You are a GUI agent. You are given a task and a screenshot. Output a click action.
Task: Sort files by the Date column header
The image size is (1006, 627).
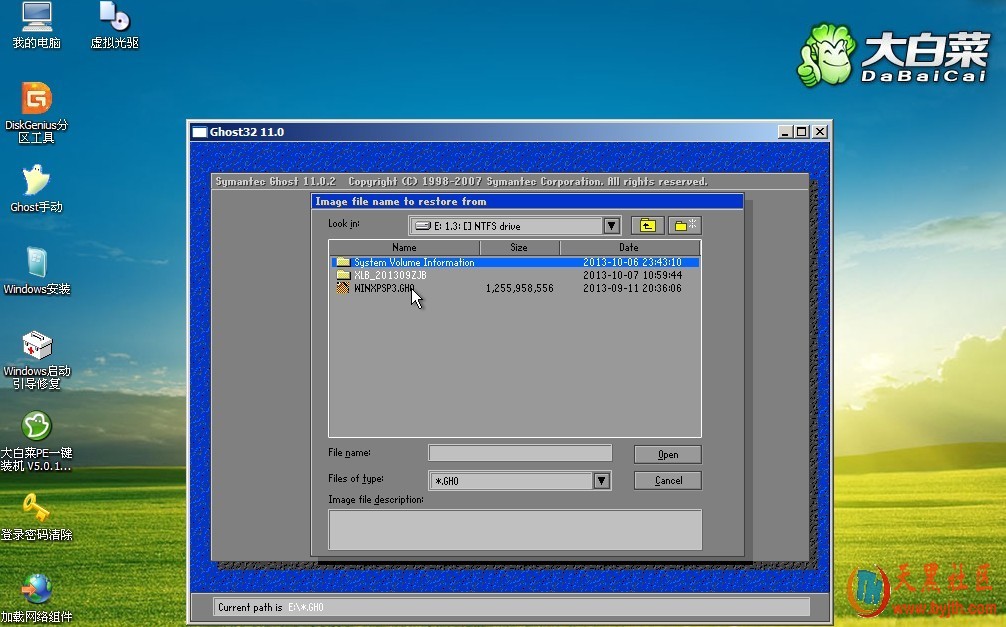tap(629, 247)
